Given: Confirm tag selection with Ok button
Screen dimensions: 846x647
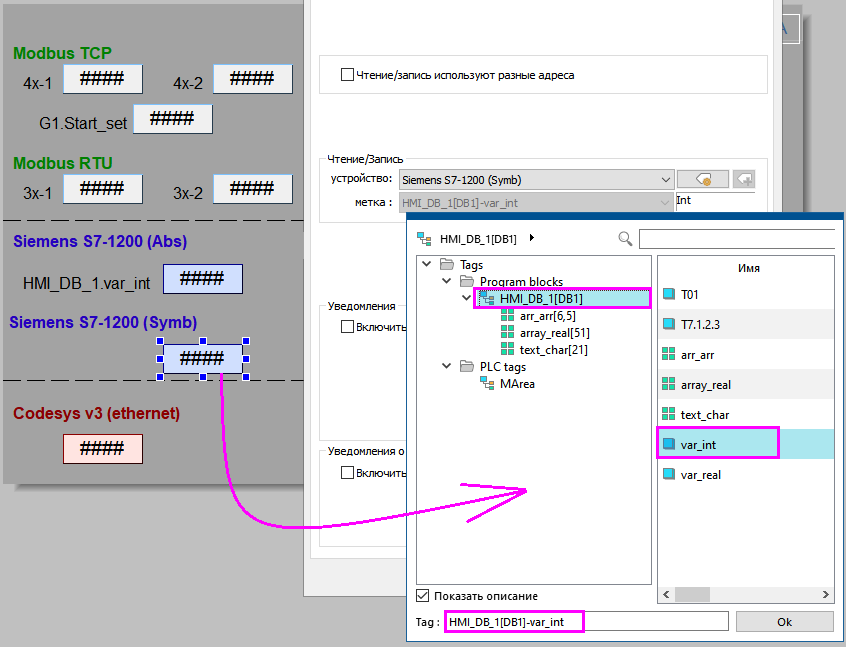Looking at the screenshot, I should (784, 622).
